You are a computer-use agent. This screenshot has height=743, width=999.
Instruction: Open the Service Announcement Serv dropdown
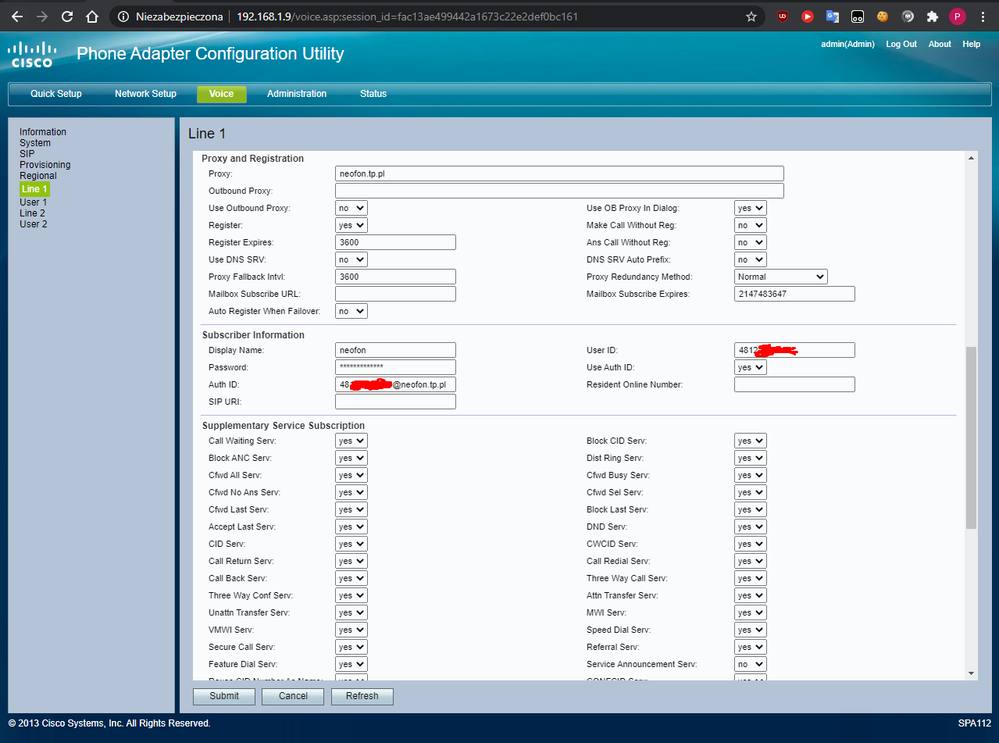(x=750, y=664)
